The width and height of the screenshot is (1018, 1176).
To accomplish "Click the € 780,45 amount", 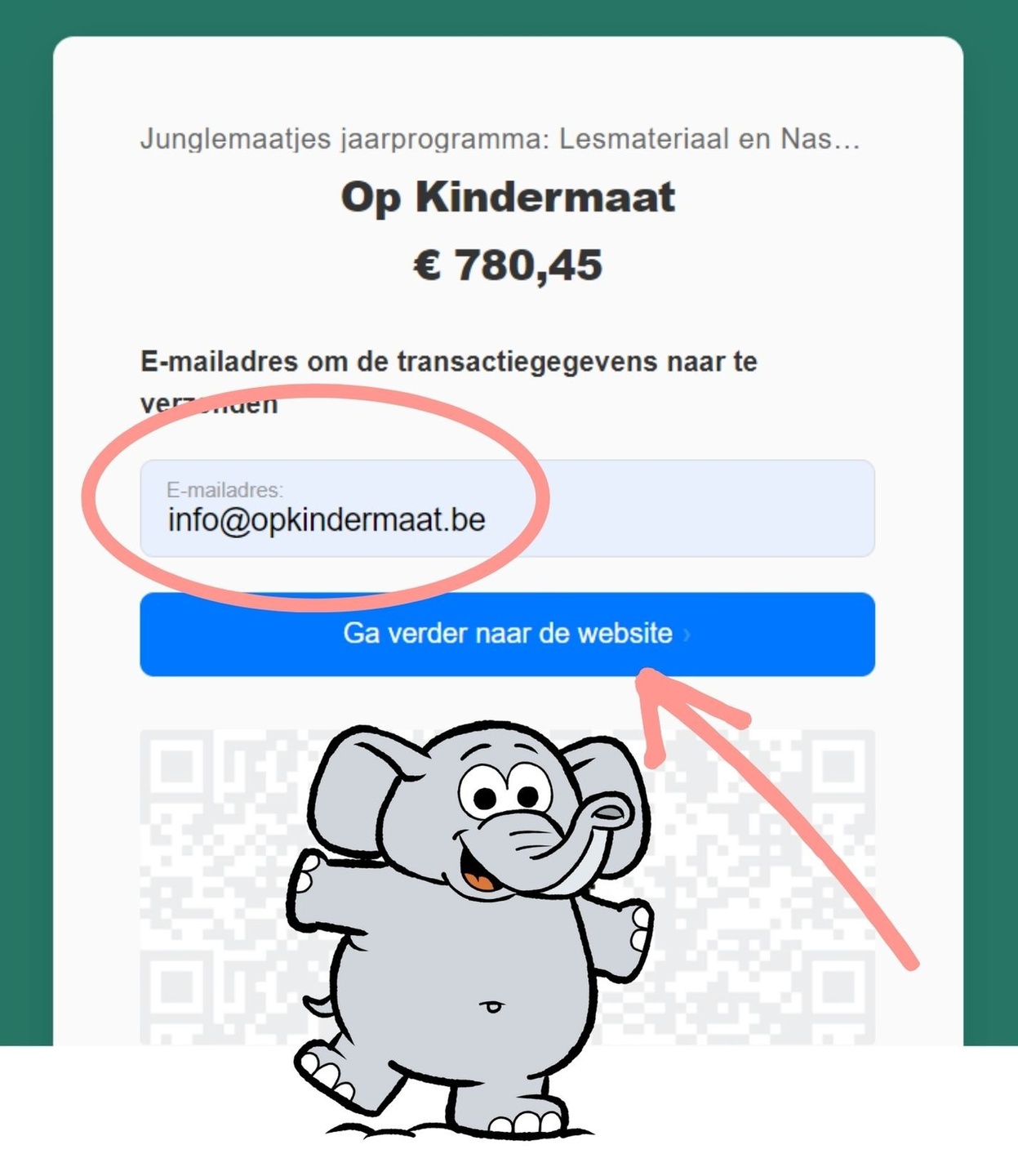I will pyautogui.click(x=508, y=265).
